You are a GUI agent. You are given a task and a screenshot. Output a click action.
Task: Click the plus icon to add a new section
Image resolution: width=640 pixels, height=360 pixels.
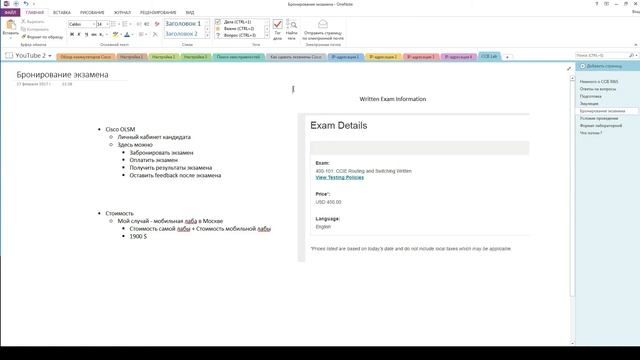coord(507,57)
